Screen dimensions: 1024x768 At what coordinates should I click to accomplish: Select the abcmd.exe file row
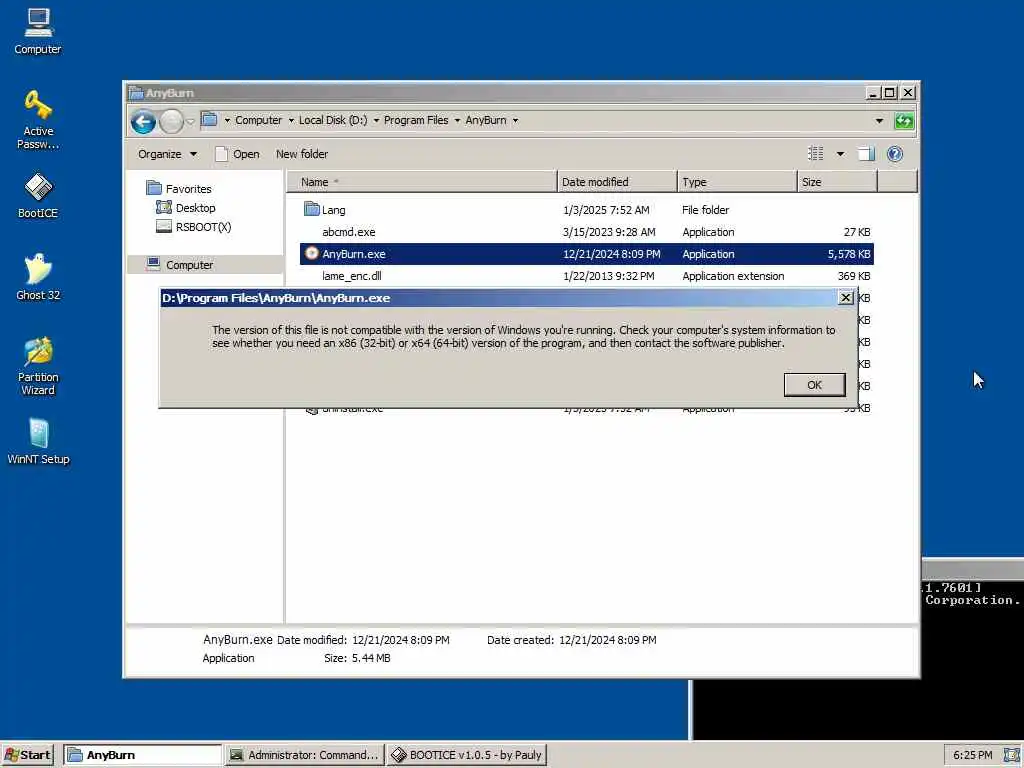pos(586,232)
